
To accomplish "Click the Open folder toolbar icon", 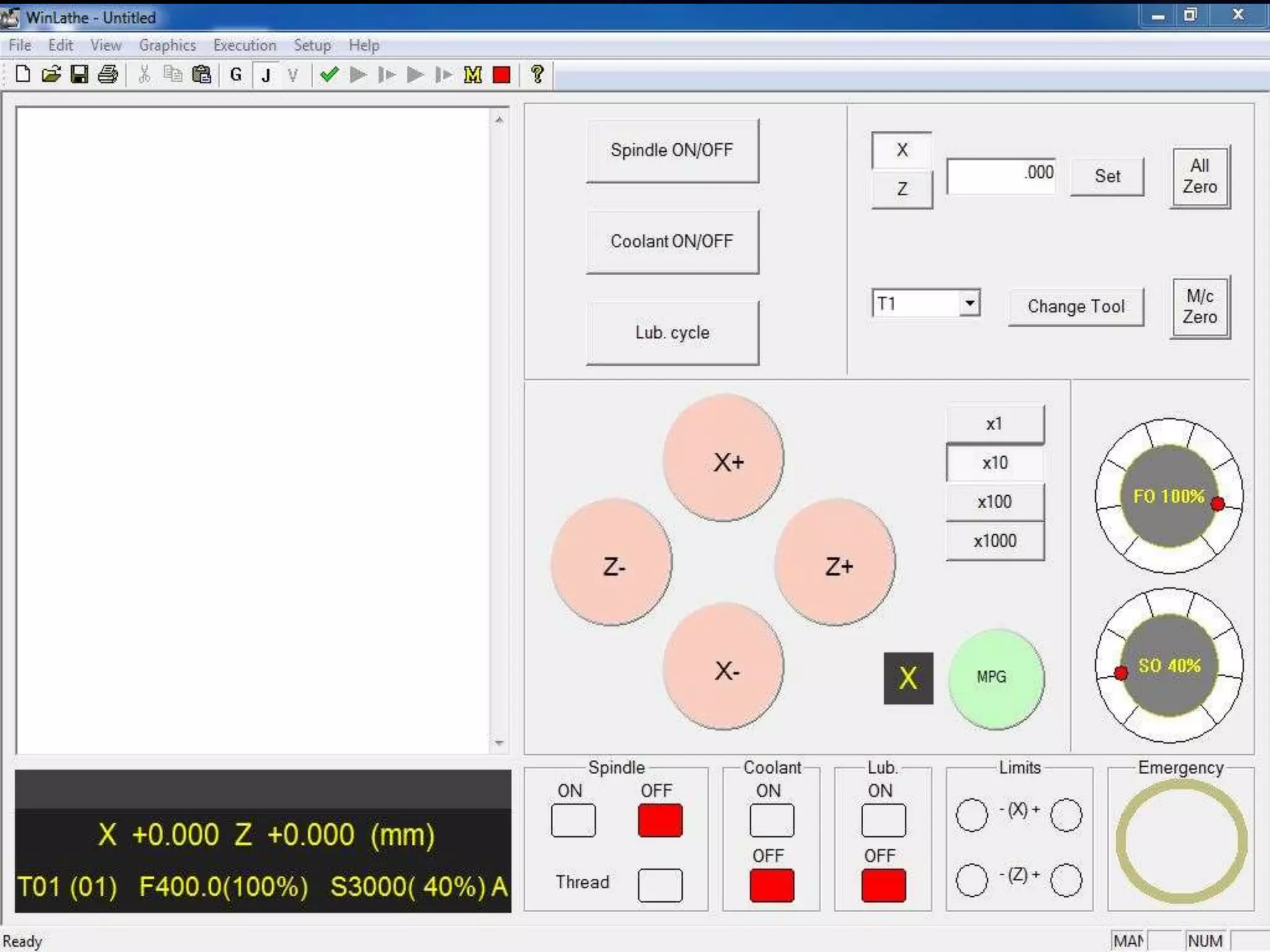I will tap(51, 75).
